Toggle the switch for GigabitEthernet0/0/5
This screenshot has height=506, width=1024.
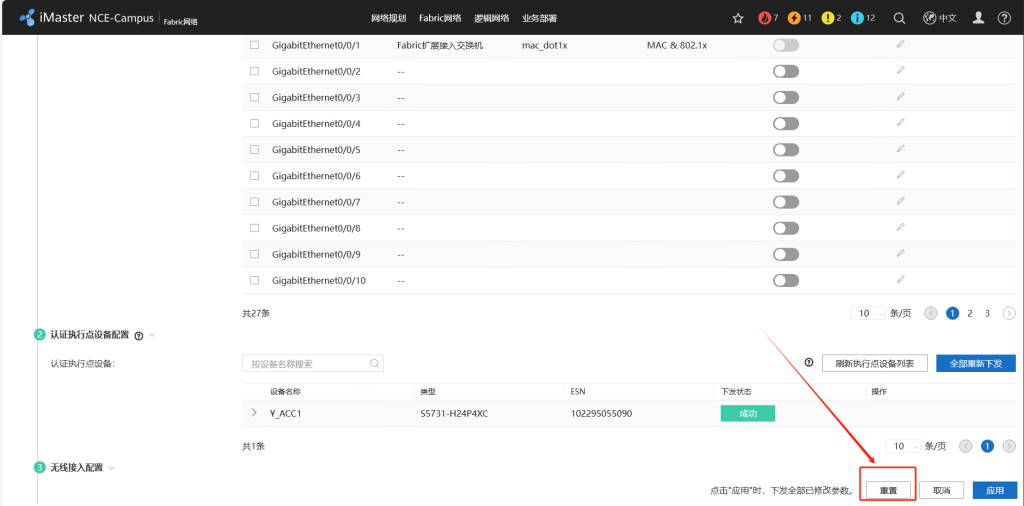click(x=786, y=150)
